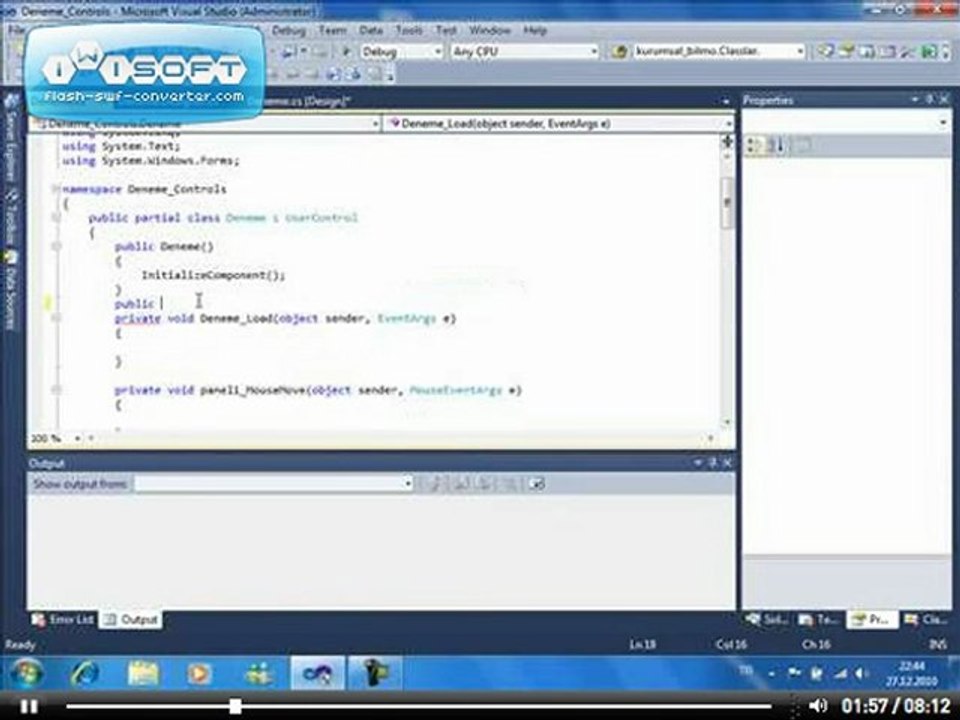Open the Toolbox side tab

tap(10, 218)
